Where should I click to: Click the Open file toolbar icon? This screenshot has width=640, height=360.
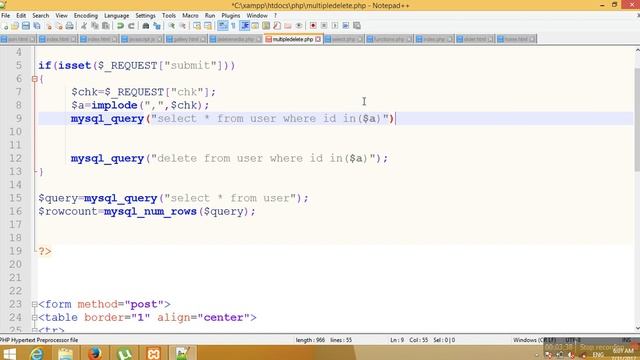tap(15, 26)
